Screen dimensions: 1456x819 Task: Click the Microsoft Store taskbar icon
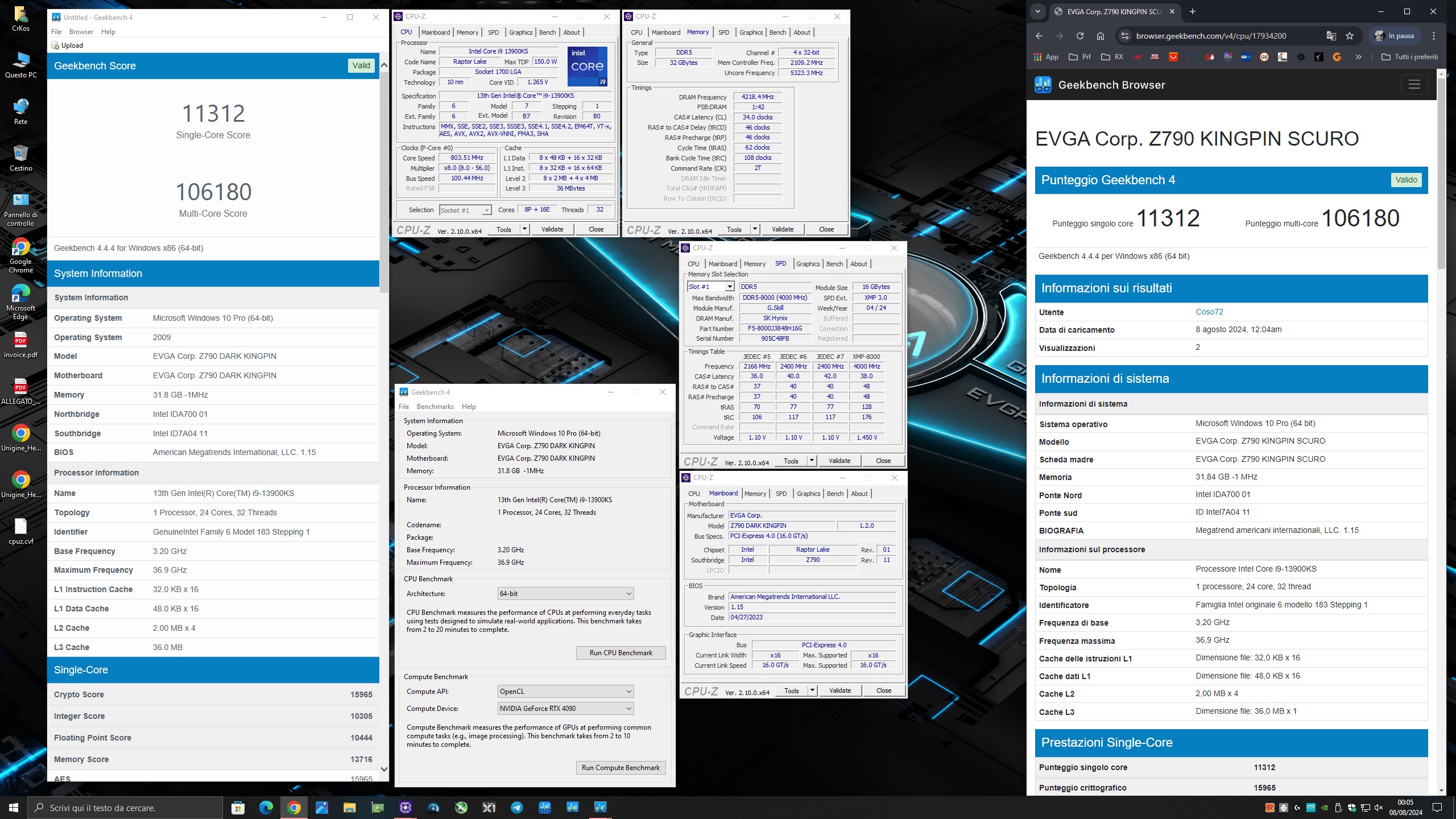pos(238,807)
